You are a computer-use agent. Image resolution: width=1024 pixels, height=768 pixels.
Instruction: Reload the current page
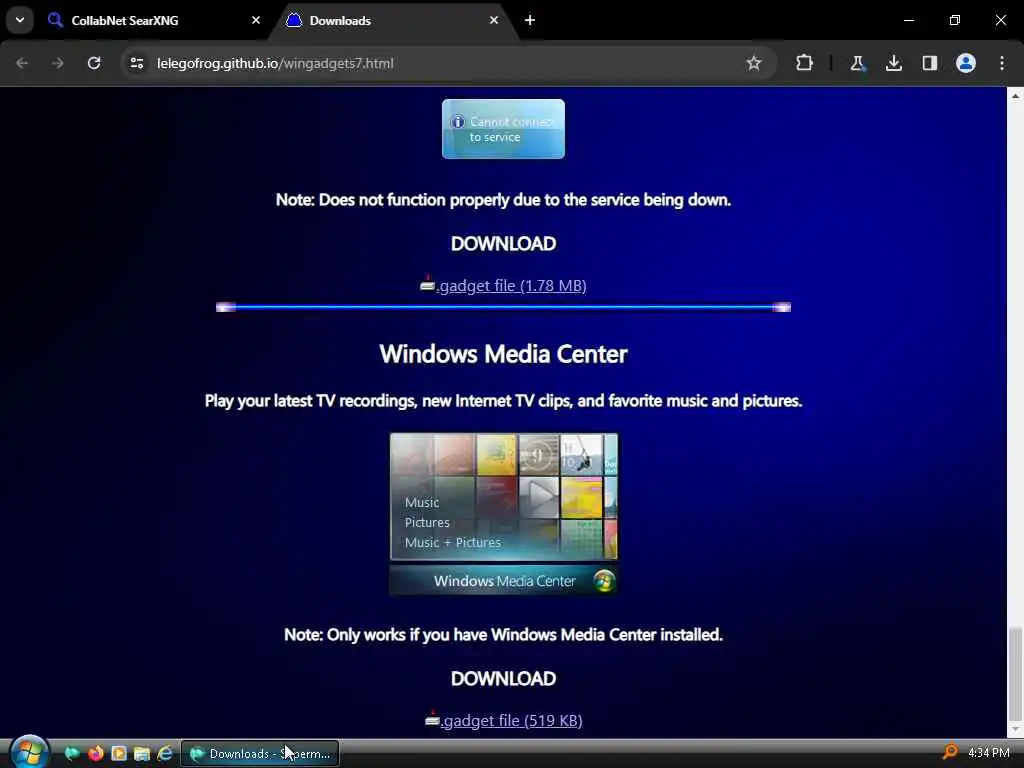[94, 63]
